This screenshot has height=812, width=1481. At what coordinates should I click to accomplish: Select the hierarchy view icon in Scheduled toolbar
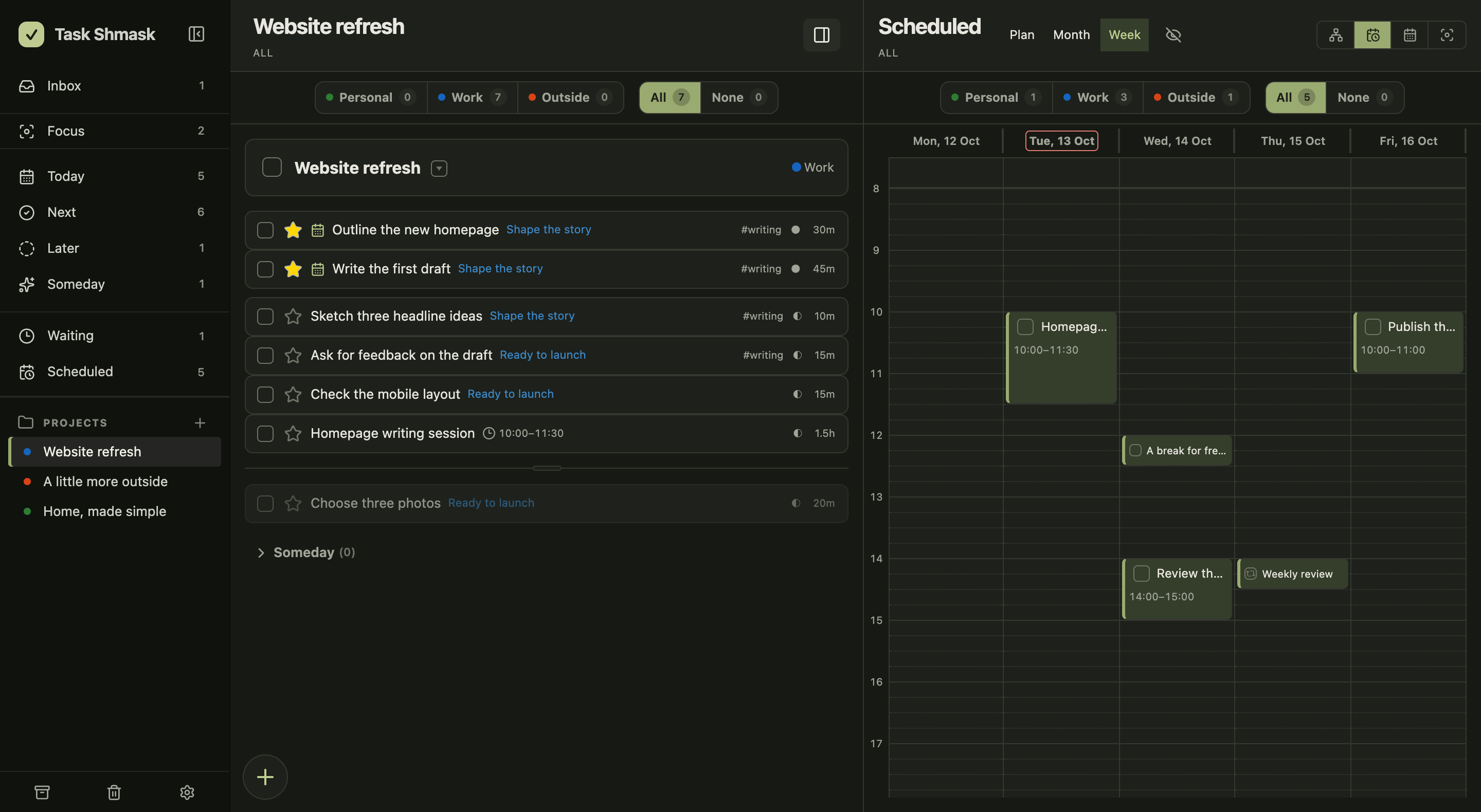pyautogui.click(x=1335, y=35)
